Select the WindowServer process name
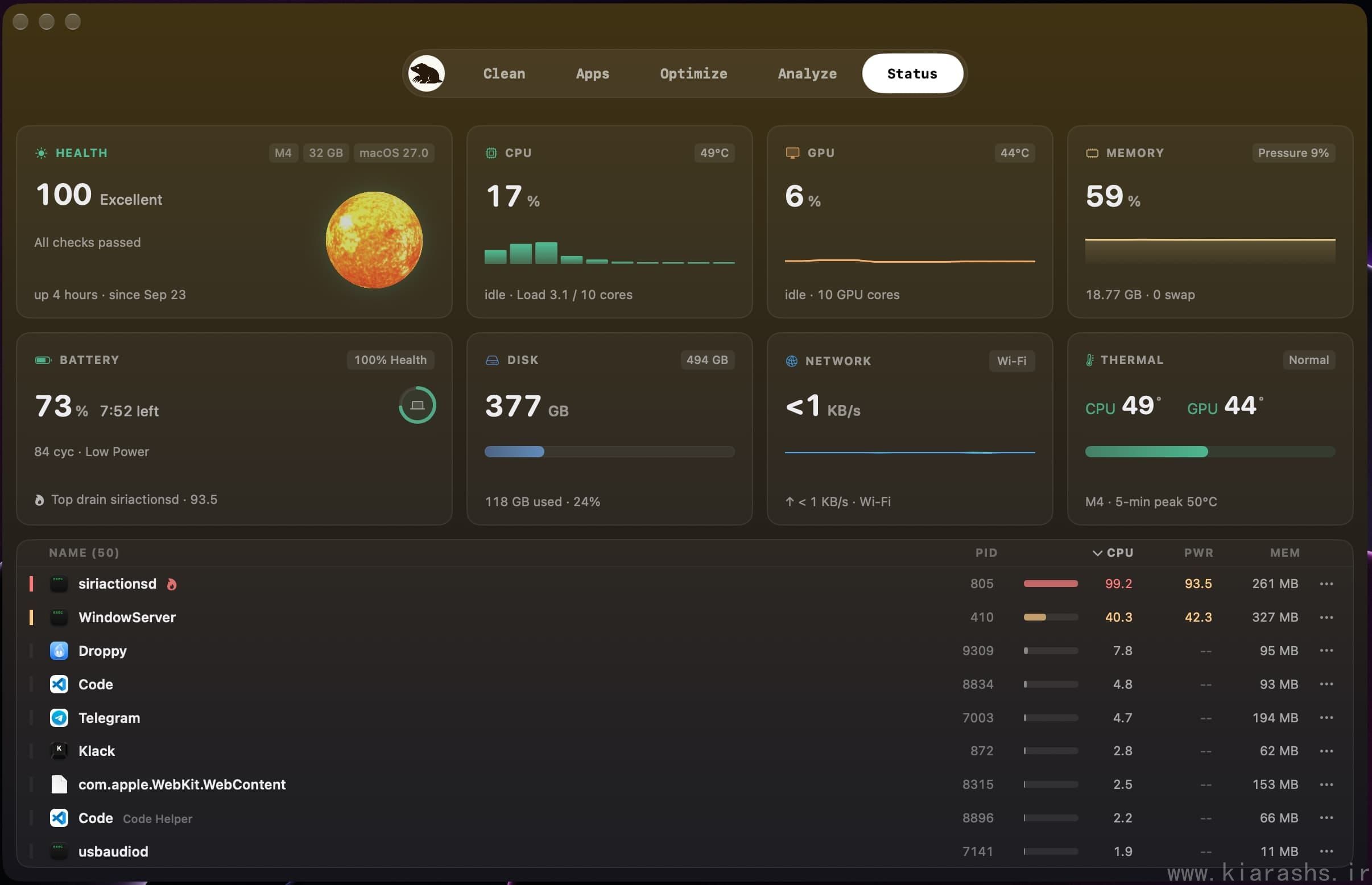Viewport: 1372px width, 885px height. [x=127, y=617]
